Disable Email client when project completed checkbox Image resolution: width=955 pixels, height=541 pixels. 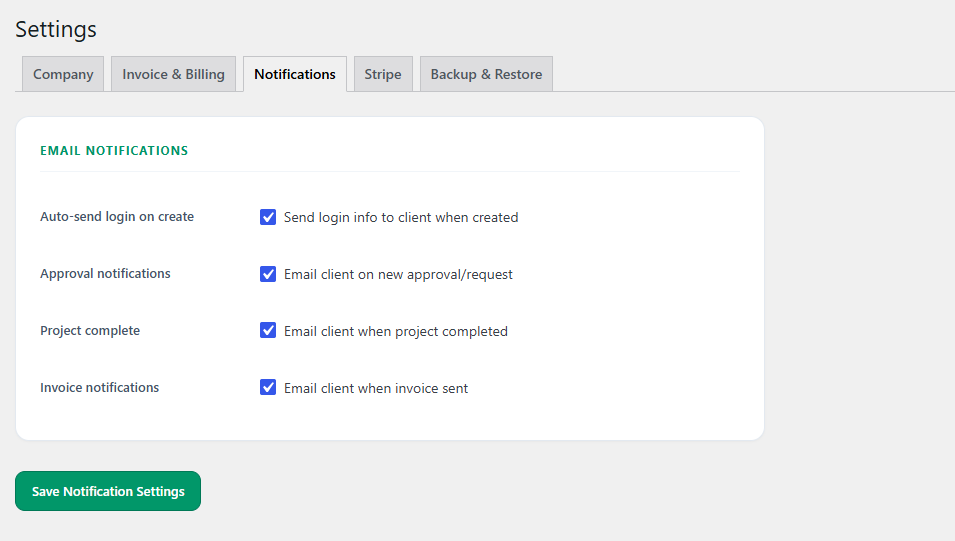(268, 330)
